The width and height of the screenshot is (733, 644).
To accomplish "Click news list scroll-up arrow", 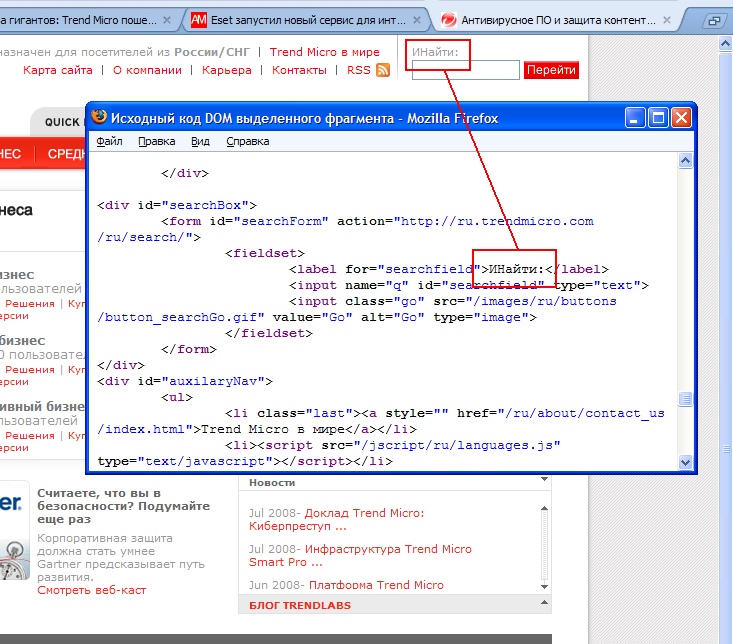I will 544,508.
